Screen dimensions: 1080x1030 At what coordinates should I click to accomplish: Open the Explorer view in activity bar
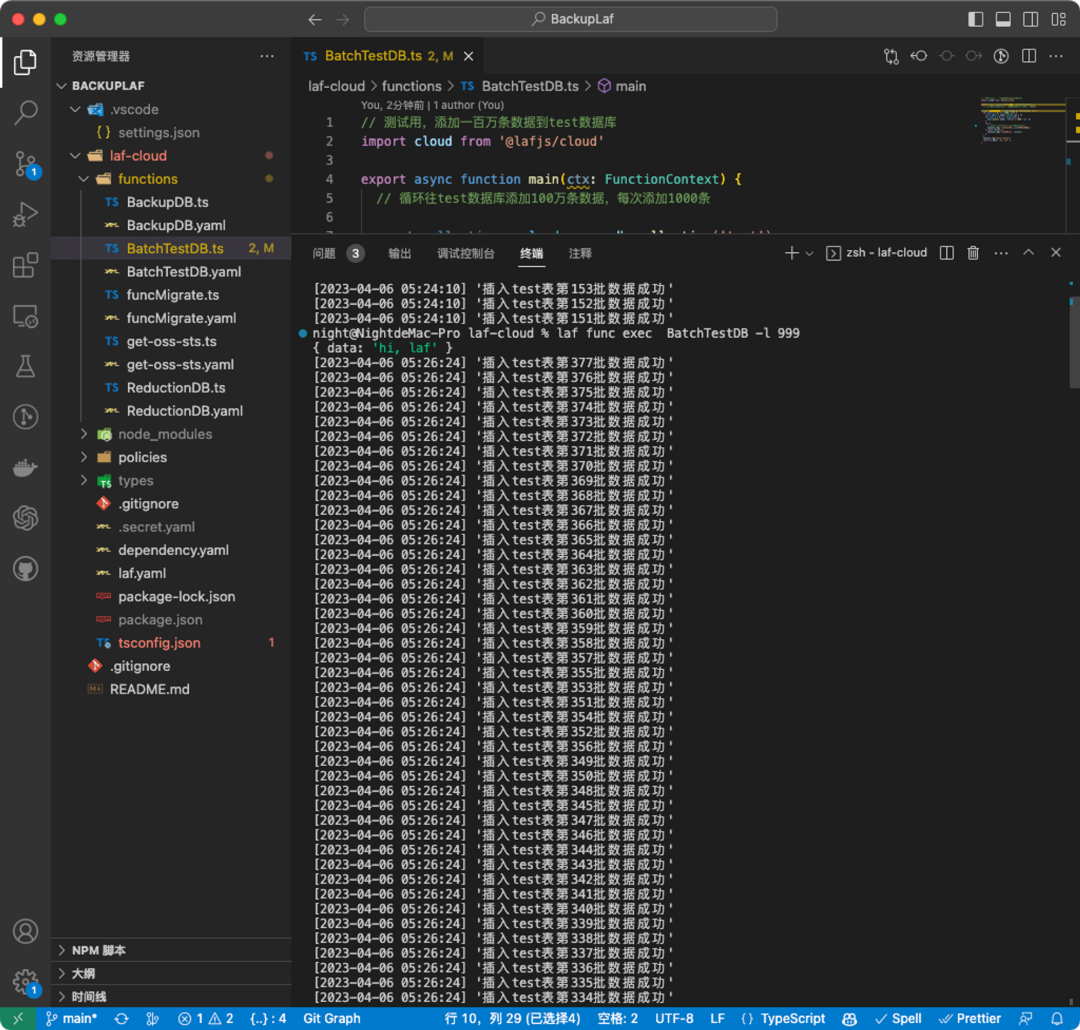point(25,62)
